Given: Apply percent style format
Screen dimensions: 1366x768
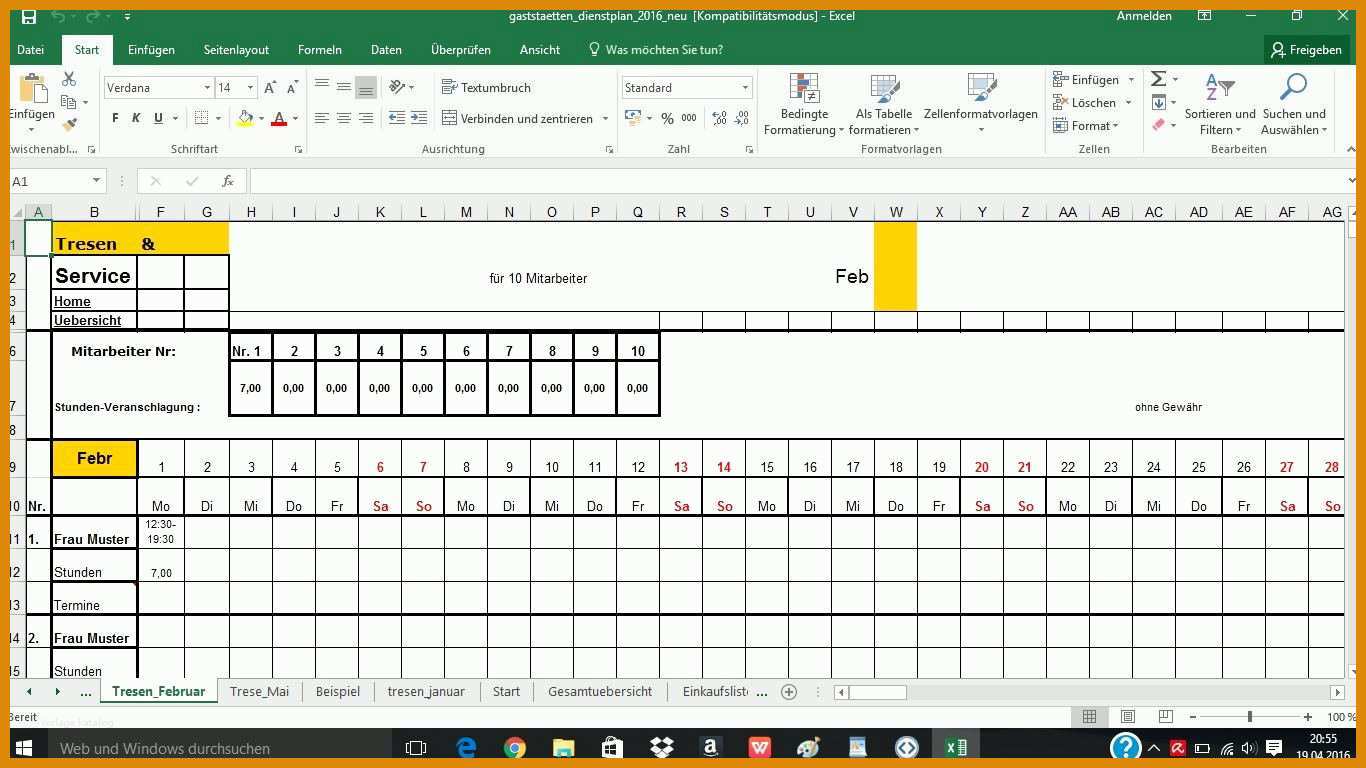Looking at the screenshot, I should coord(667,118).
